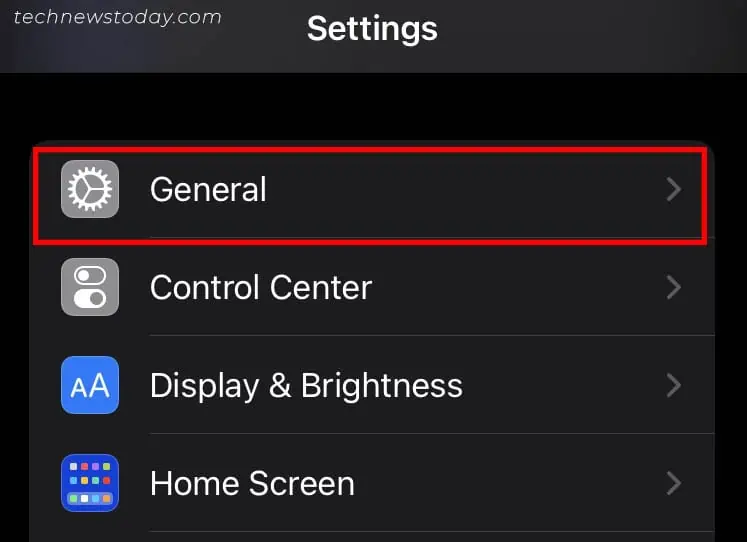This screenshot has height=542, width=747.
Task: Click the Settings page title
Action: (x=372, y=28)
